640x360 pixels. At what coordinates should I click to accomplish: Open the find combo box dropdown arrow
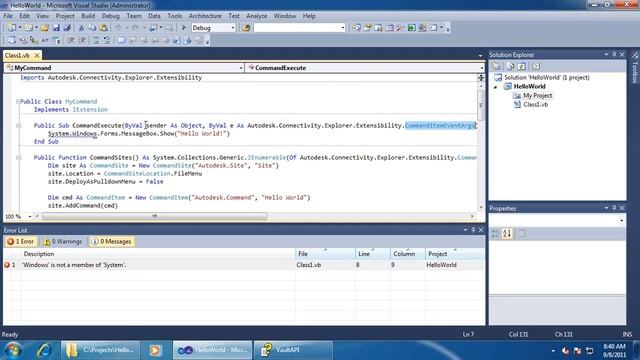pos(342,28)
